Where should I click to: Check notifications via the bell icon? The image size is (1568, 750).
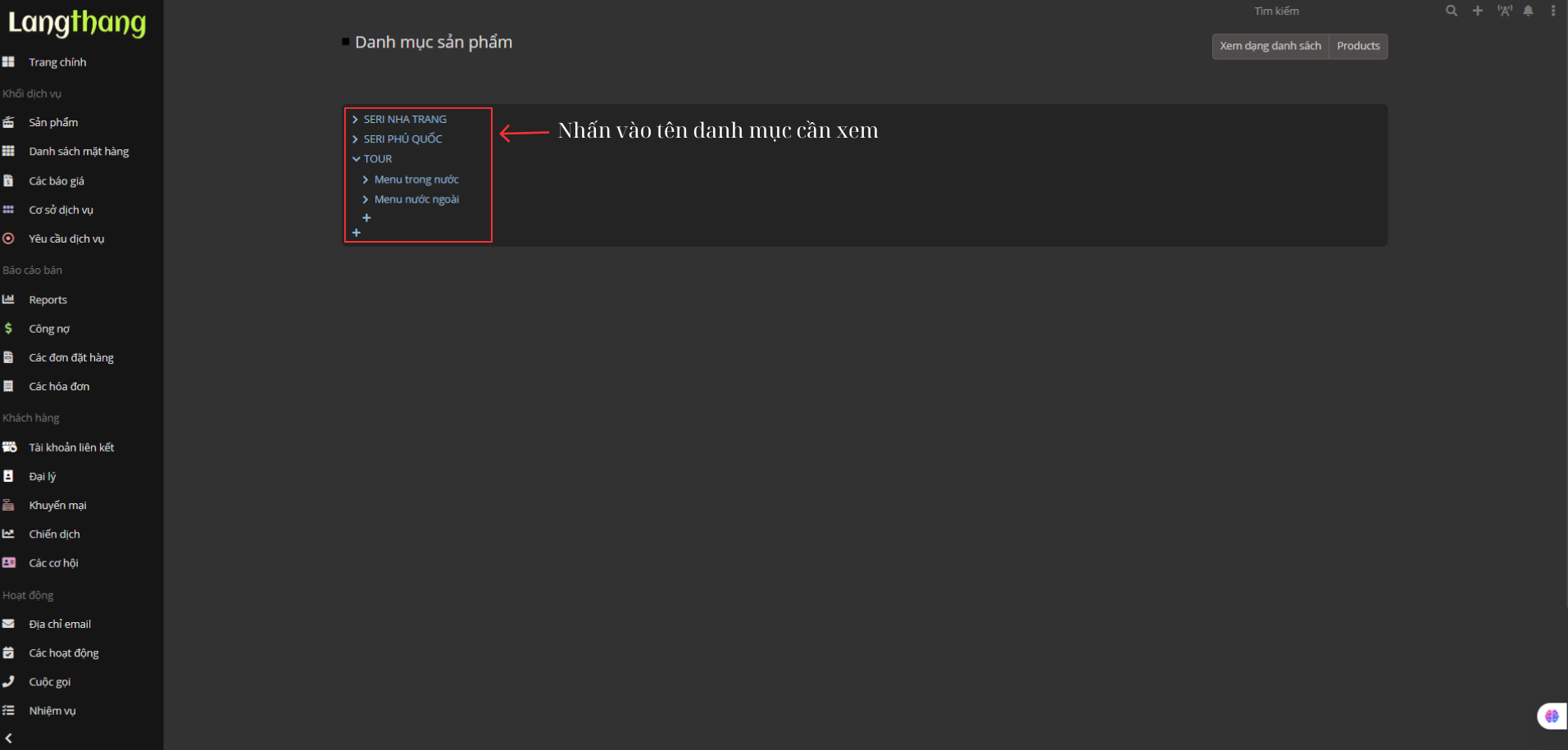(1527, 11)
